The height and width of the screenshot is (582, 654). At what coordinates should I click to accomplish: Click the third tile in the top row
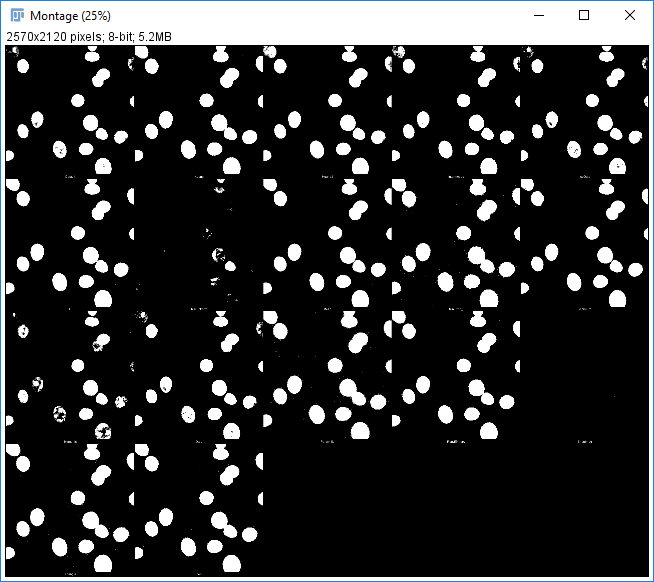[x=327, y=111]
